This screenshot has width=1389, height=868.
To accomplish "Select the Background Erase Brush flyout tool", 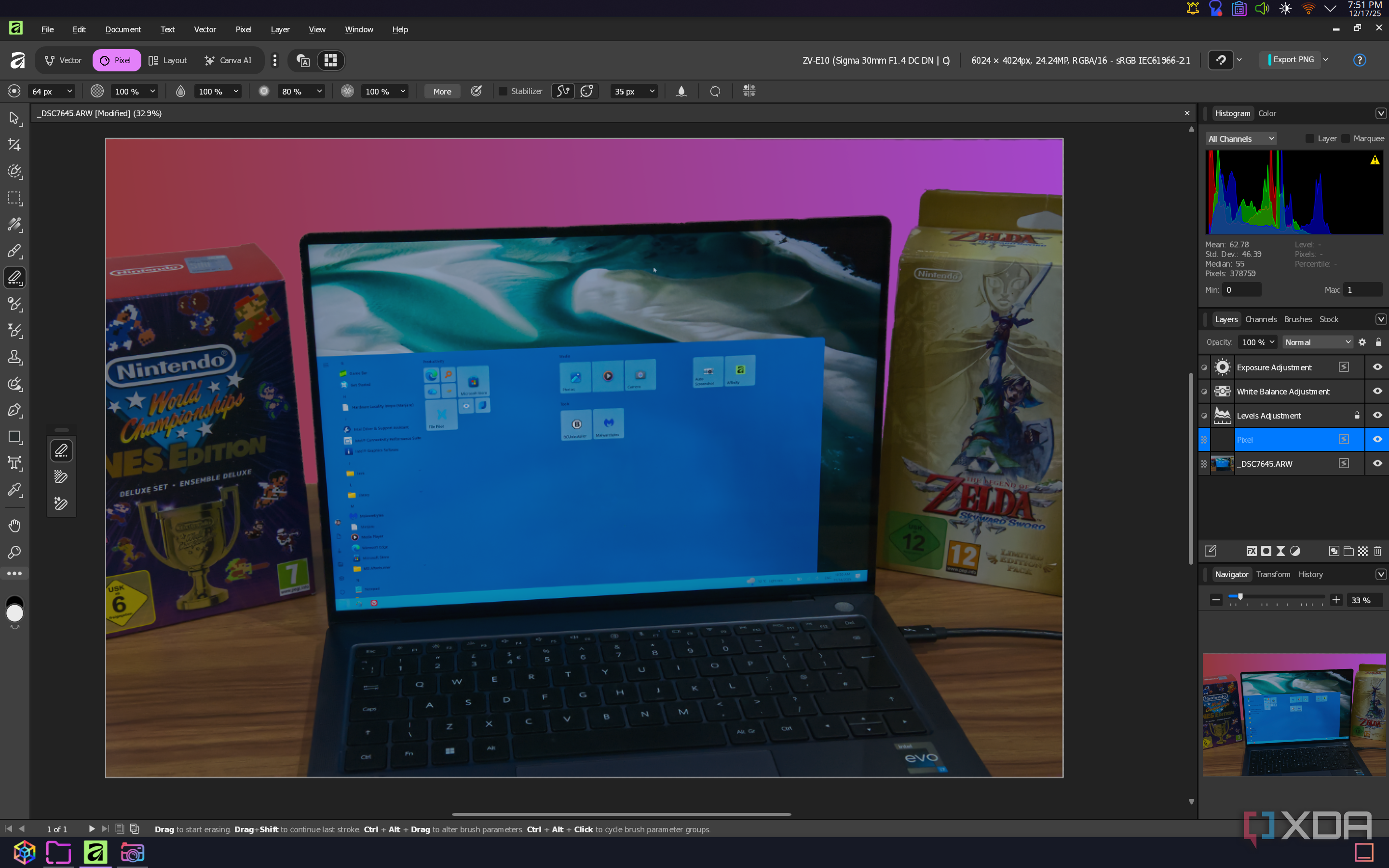I will (61, 477).
